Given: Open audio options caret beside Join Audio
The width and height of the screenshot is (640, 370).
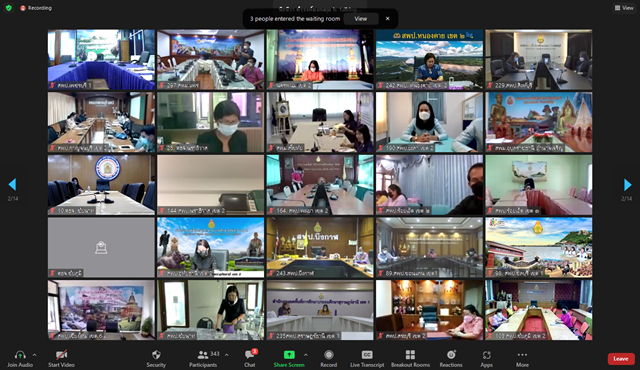Looking at the screenshot, I should pyautogui.click(x=35, y=355).
